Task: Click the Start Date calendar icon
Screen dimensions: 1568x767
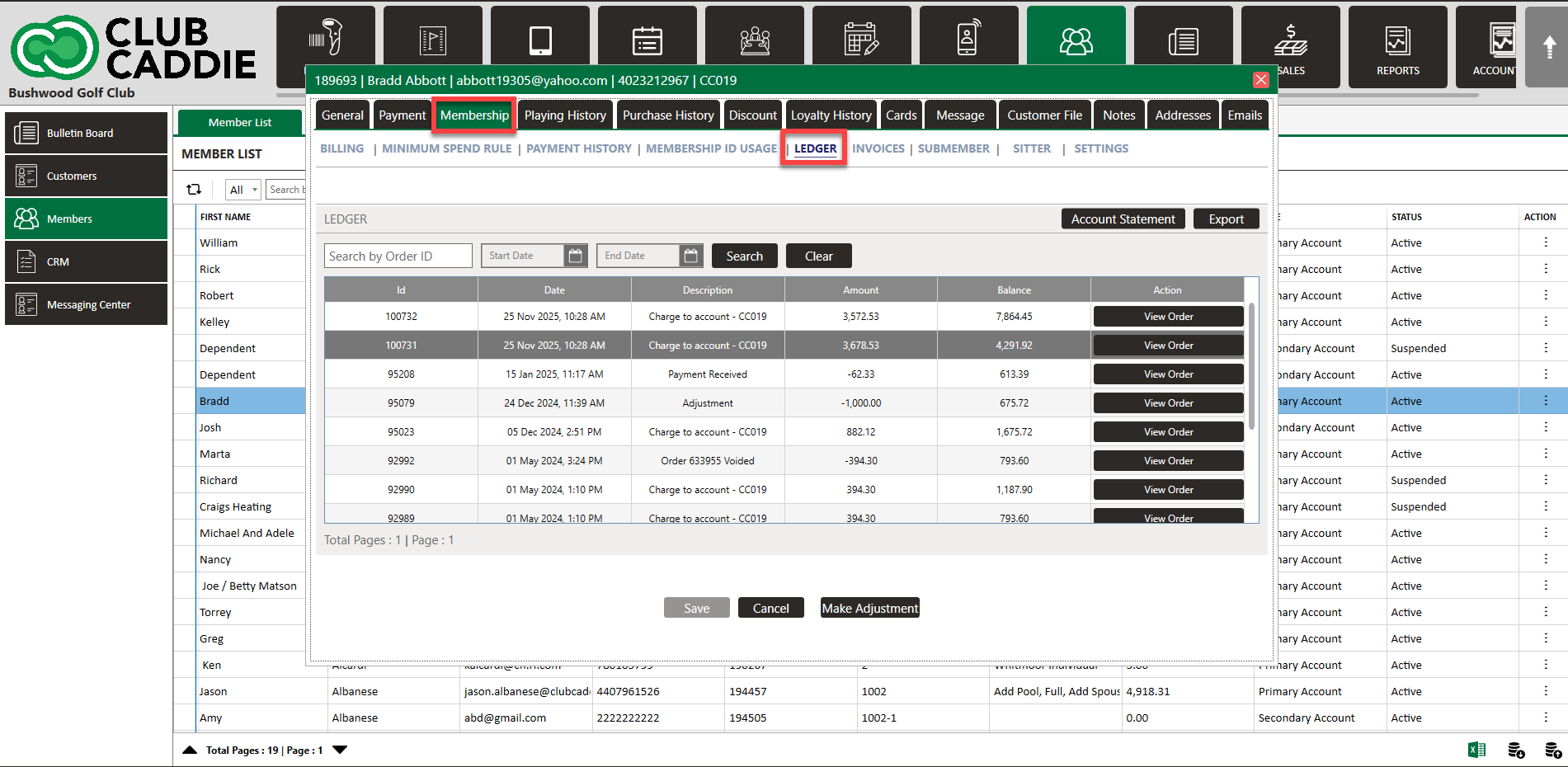Action: (x=575, y=256)
